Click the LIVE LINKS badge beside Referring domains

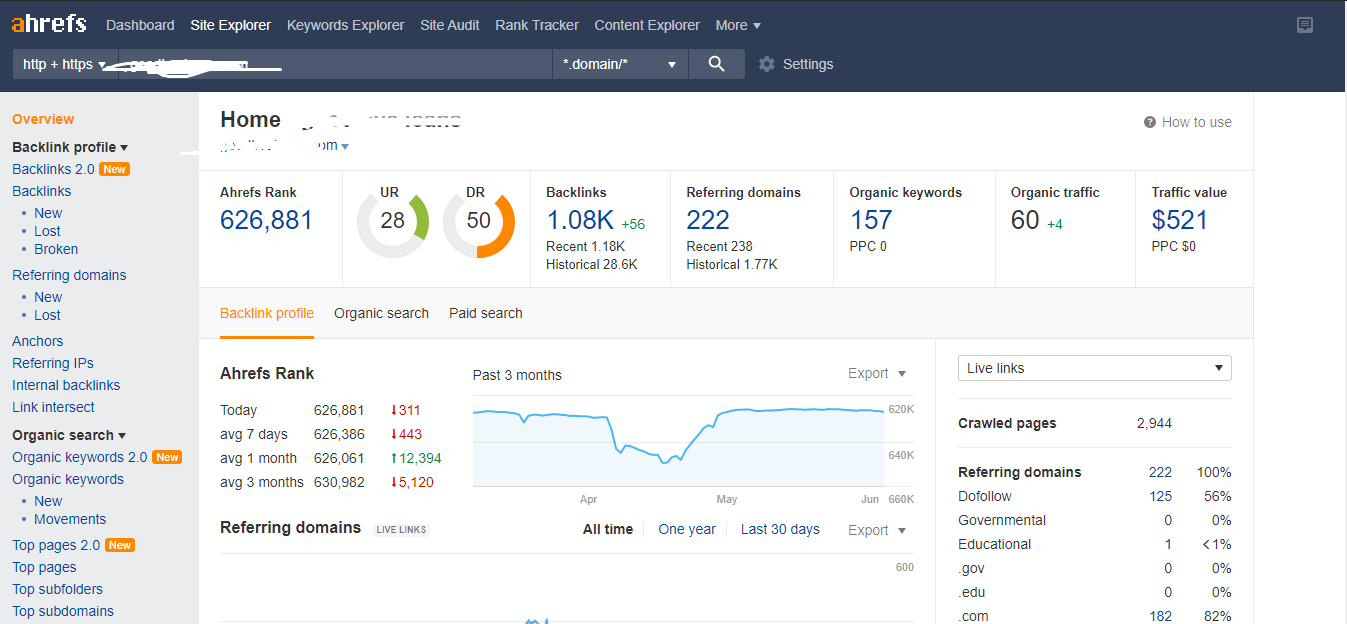400,529
